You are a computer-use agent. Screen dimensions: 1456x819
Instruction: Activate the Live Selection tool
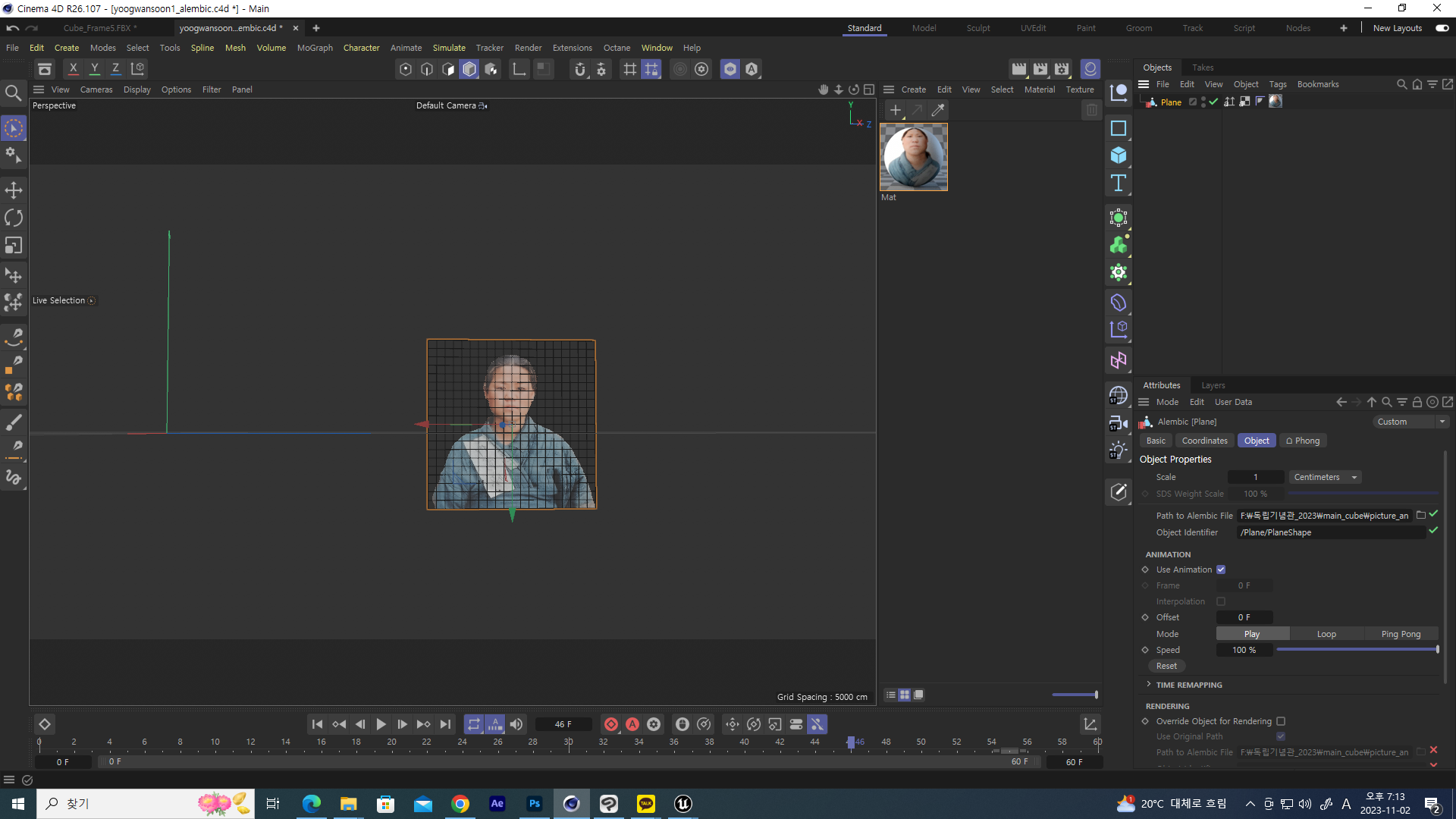point(14,128)
